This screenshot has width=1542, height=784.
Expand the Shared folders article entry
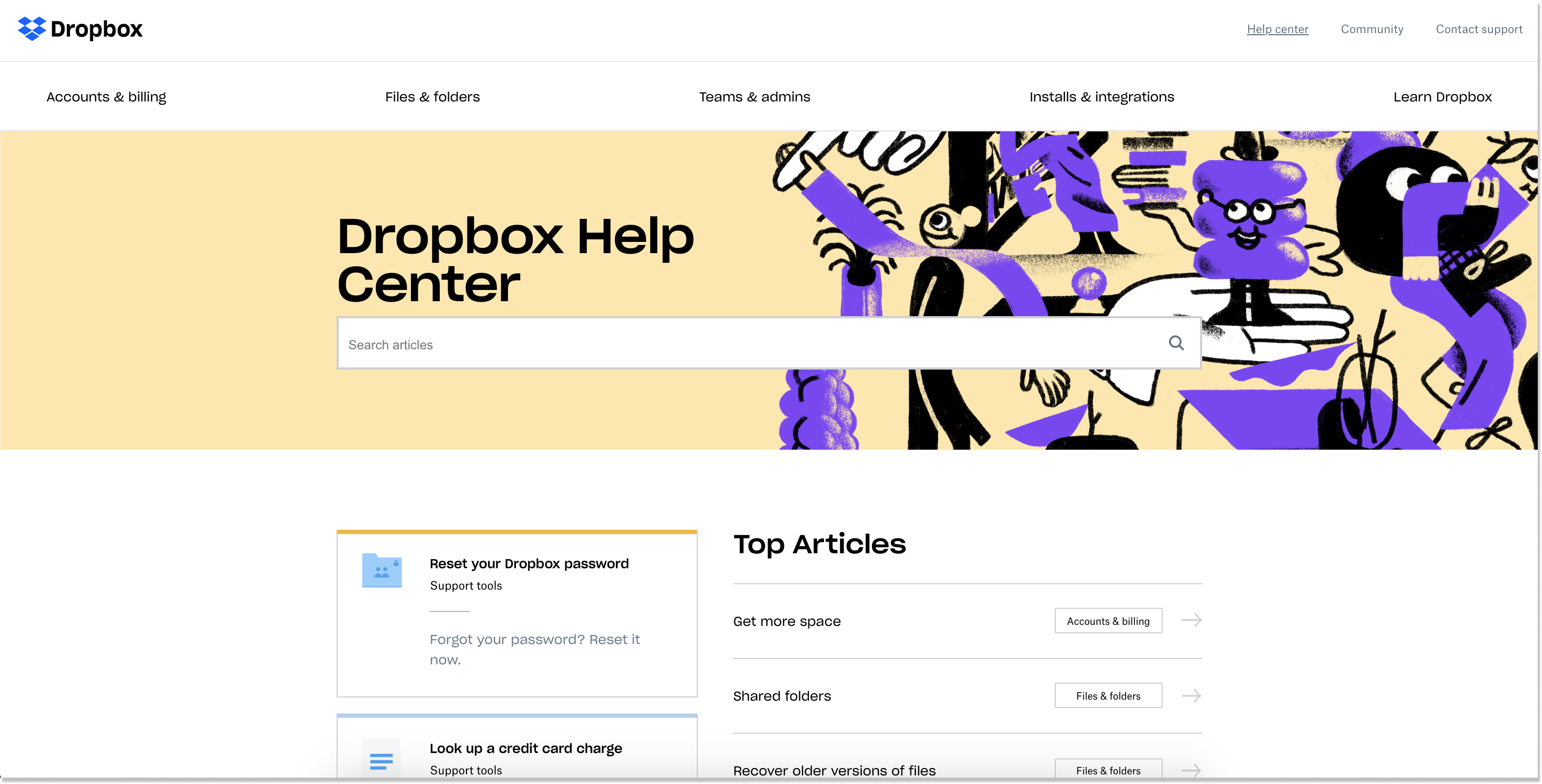coord(1192,695)
